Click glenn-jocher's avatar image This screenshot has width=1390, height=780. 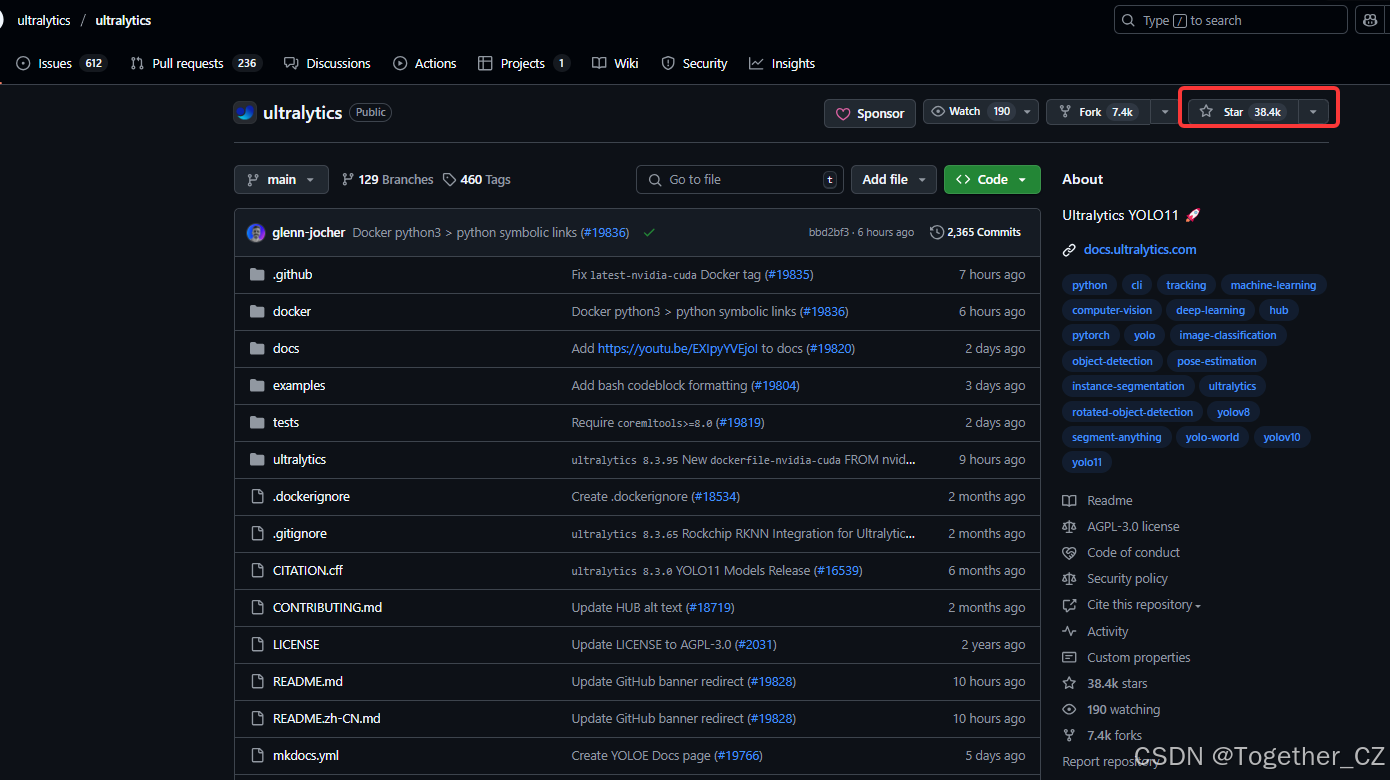point(256,232)
